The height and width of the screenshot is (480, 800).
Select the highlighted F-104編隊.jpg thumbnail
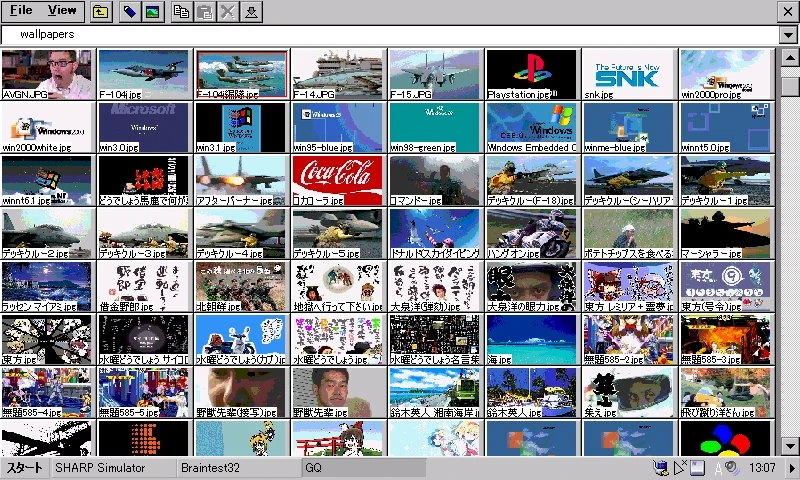[x=242, y=74]
